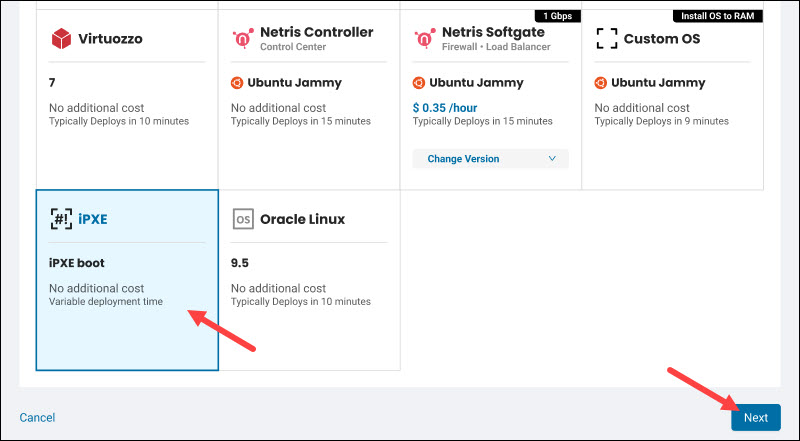800x441 pixels.
Task: Click the Netris Softgate logo icon
Action: tap(424, 39)
